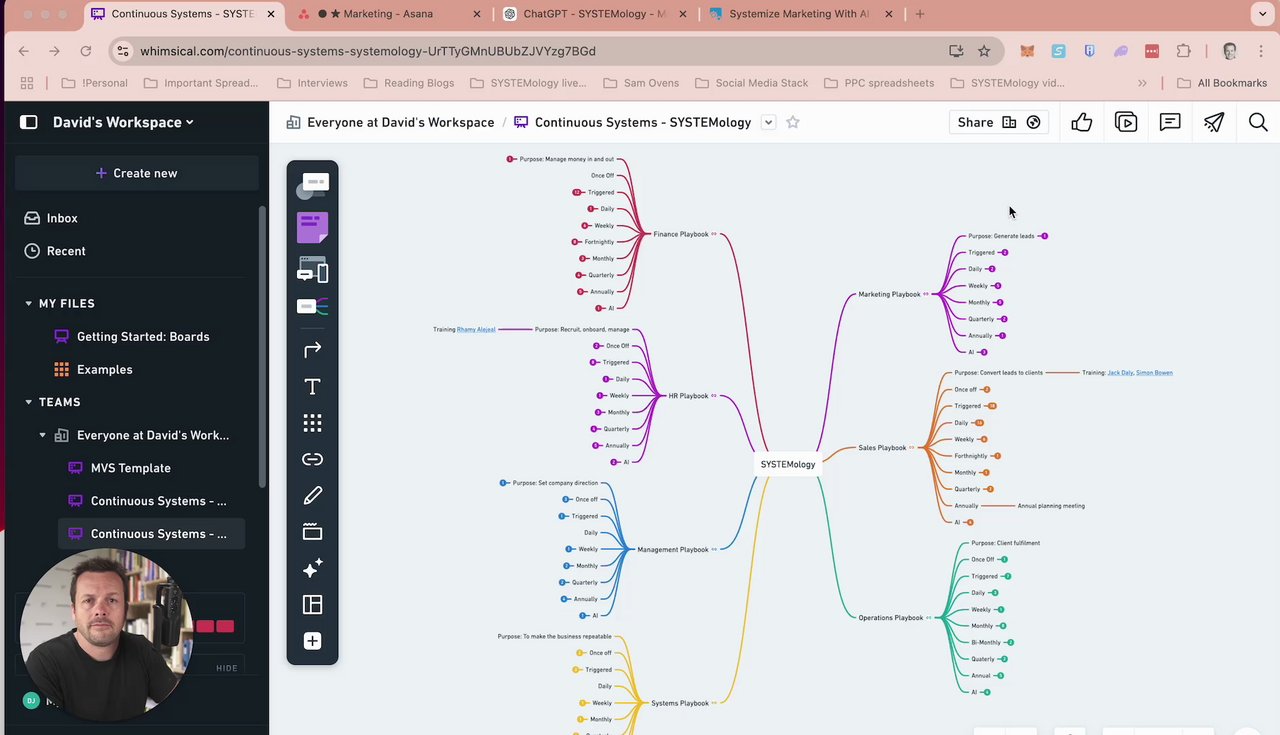Select the Text tool
The image size is (1280, 735).
[312, 386]
